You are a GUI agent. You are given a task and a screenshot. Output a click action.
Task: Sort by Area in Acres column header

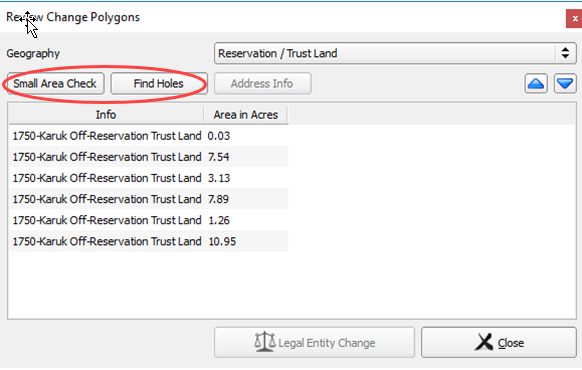tap(245, 115)
